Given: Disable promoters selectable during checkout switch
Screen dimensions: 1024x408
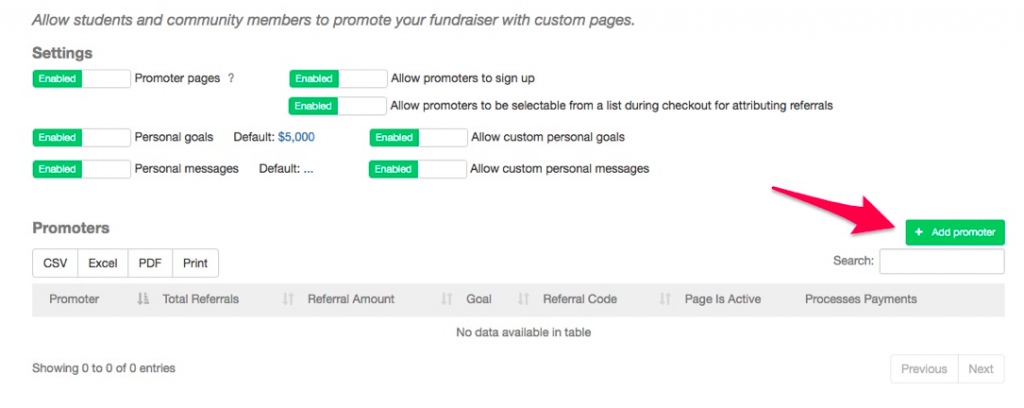Looking at the screenshot, I should [338, 106].
